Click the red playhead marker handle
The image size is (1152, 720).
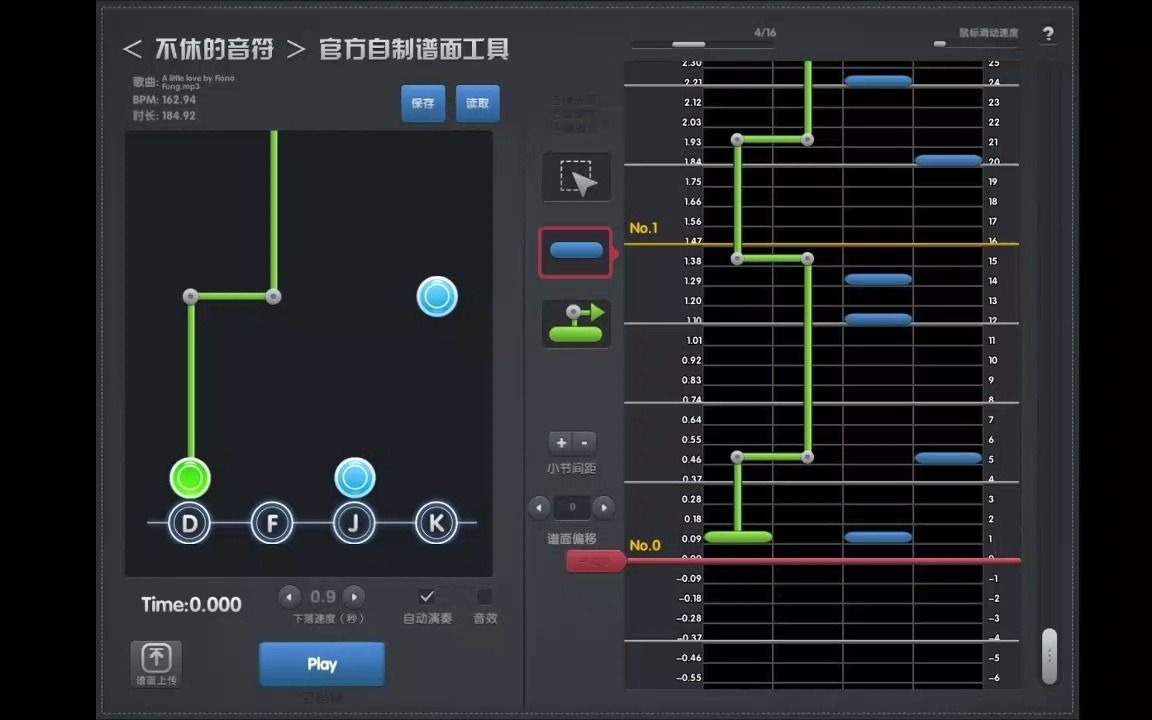[596, 561]
